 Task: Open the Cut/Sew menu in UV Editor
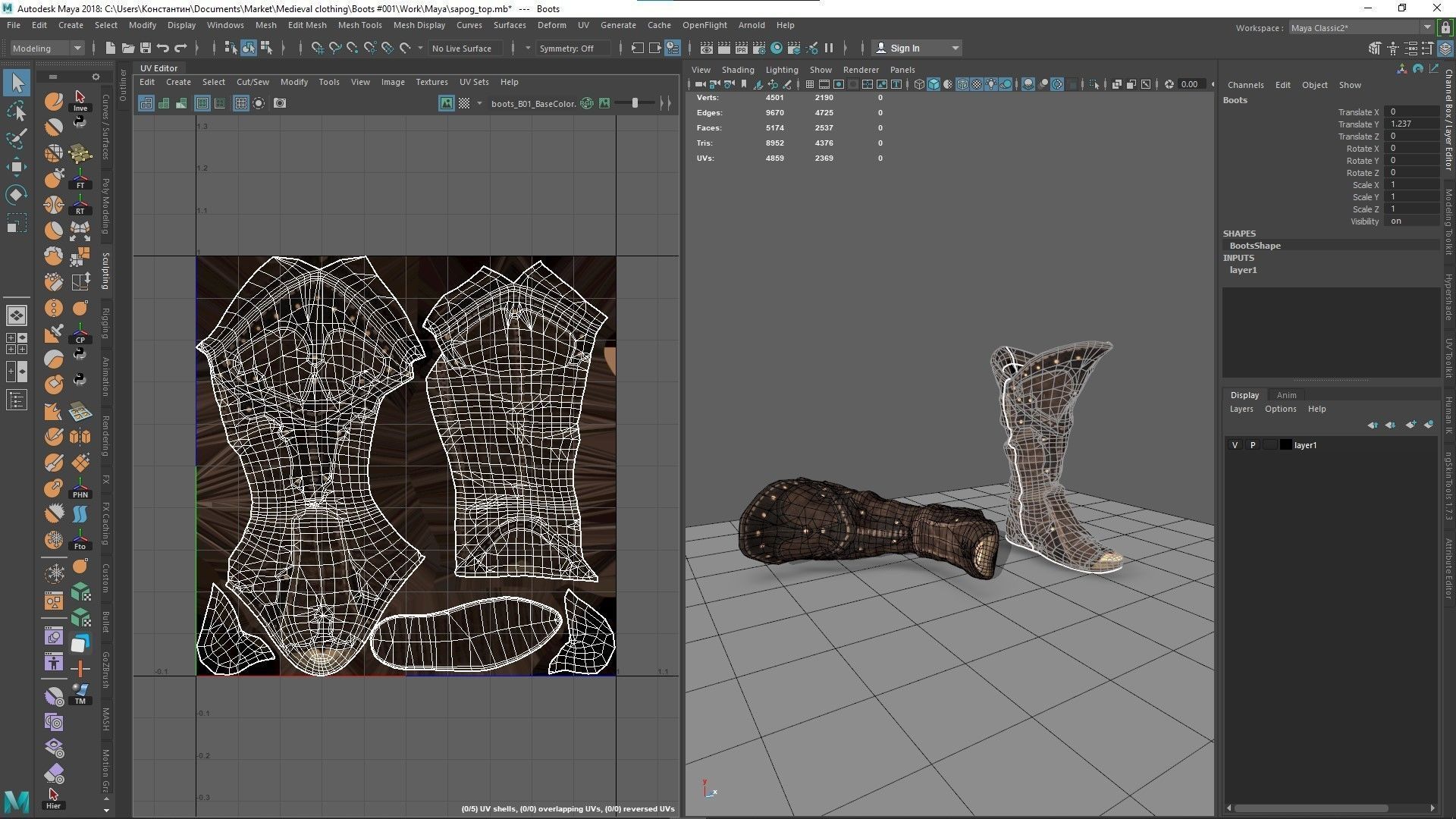point(253,82)
